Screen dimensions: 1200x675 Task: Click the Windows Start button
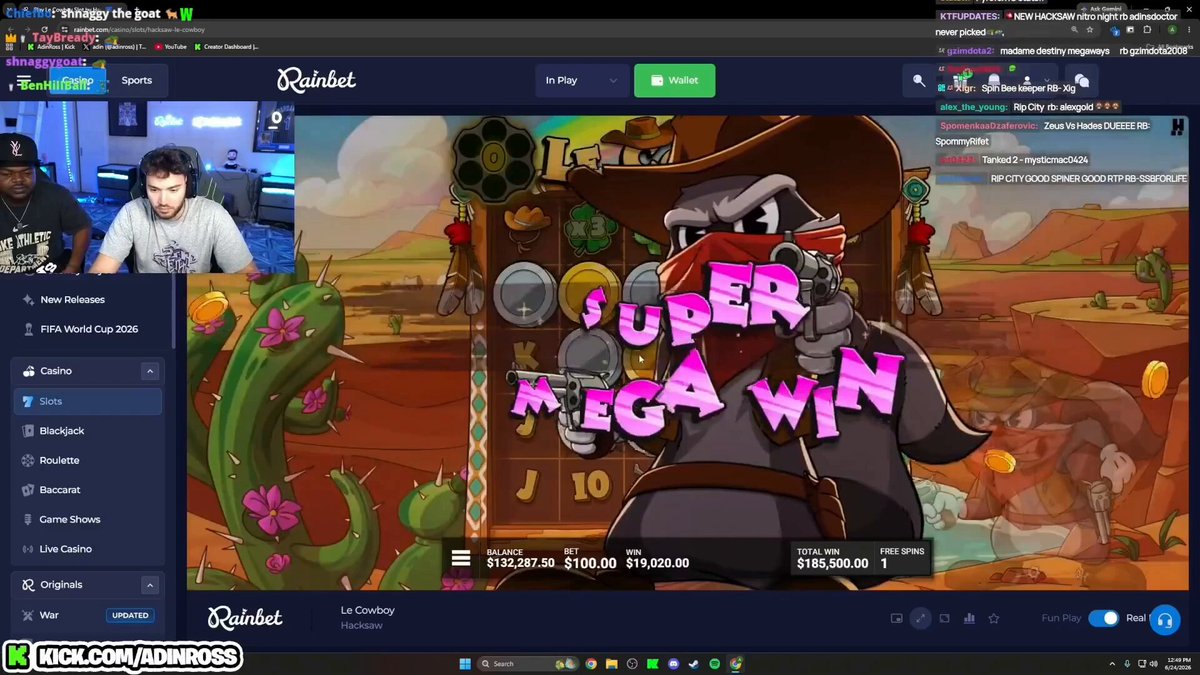[464, 663]
